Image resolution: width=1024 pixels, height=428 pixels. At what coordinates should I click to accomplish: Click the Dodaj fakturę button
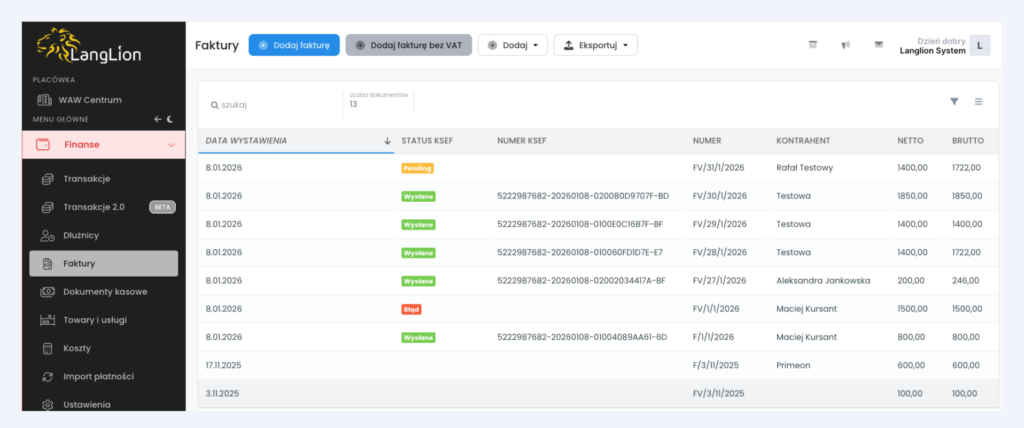294,45
